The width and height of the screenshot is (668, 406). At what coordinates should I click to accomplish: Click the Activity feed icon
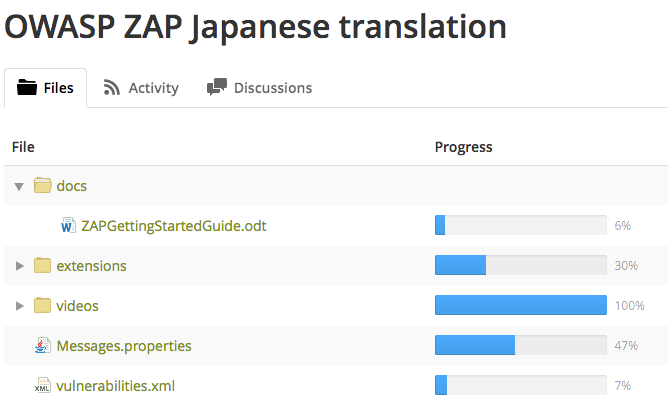click(x=113, y=88)
